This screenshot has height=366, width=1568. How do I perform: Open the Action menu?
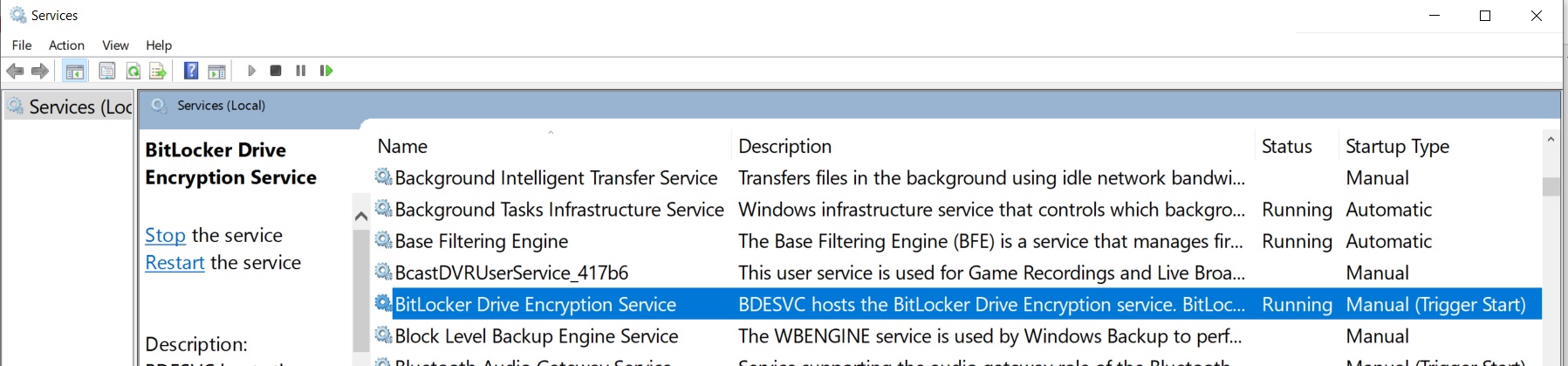[66, 45]
